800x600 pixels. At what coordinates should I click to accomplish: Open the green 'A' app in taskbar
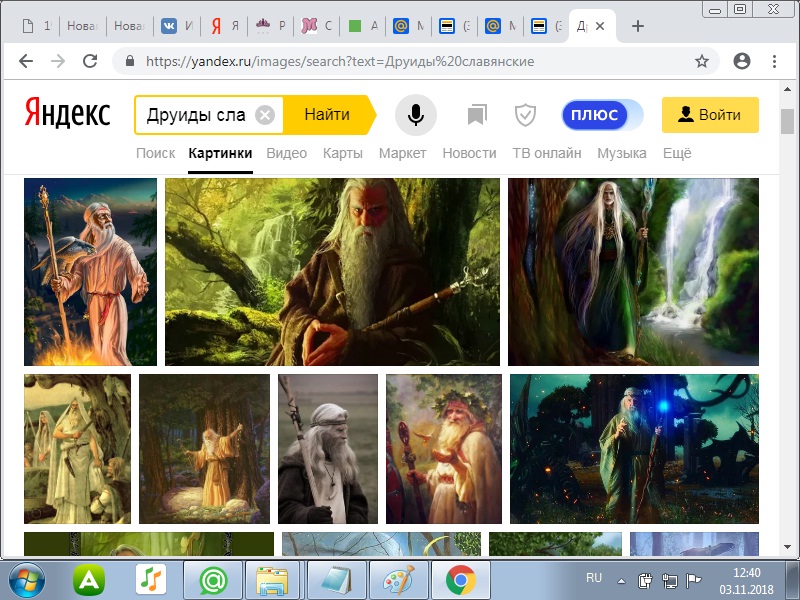89,580
